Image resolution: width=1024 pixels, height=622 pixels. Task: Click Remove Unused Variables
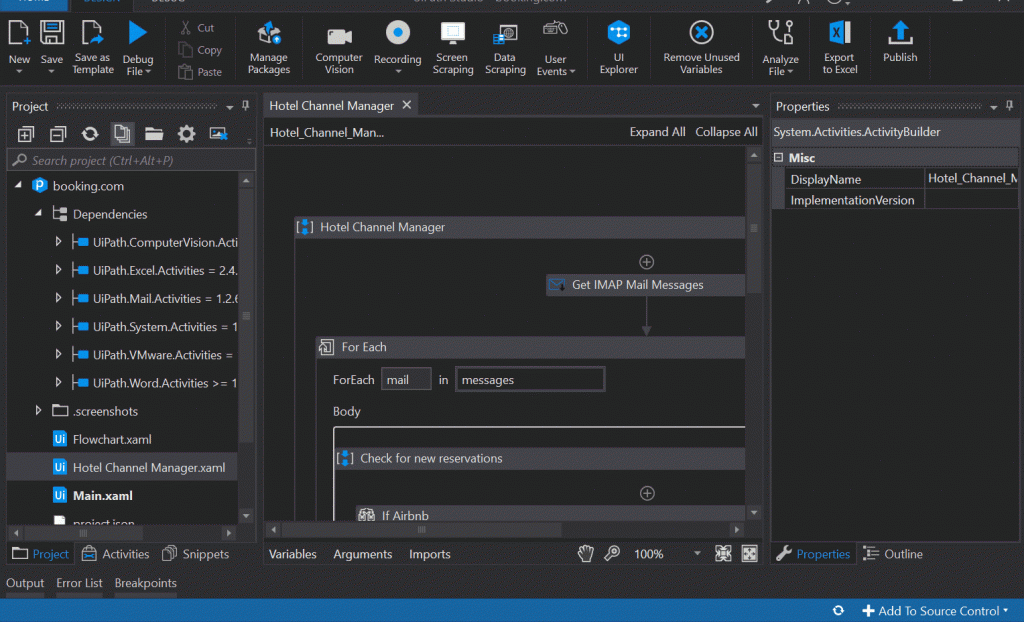tap(701, 47)
